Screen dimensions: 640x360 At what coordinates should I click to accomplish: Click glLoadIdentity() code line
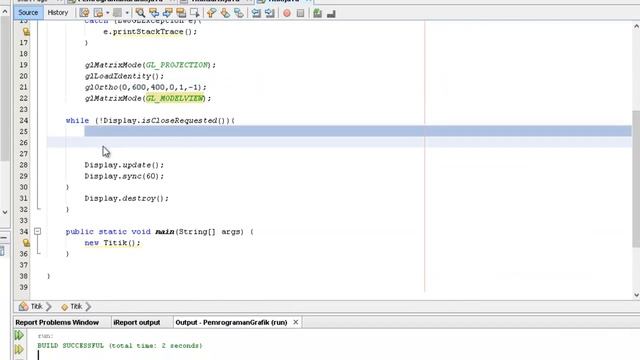(124, 76)
